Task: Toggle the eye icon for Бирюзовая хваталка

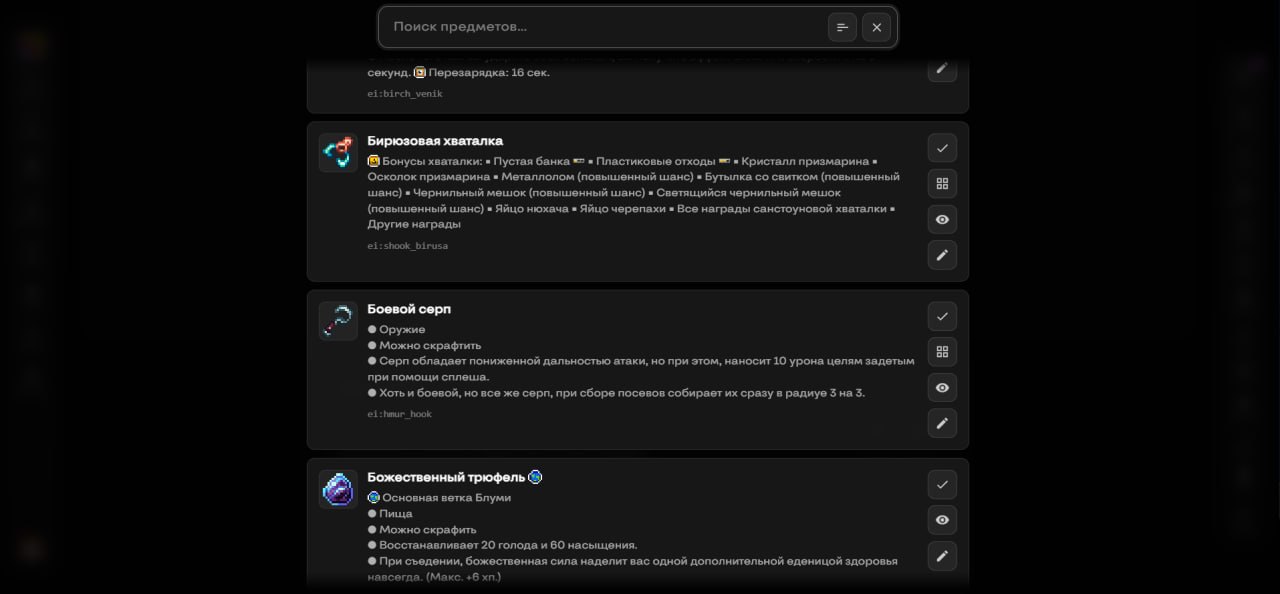Action: 942,220
